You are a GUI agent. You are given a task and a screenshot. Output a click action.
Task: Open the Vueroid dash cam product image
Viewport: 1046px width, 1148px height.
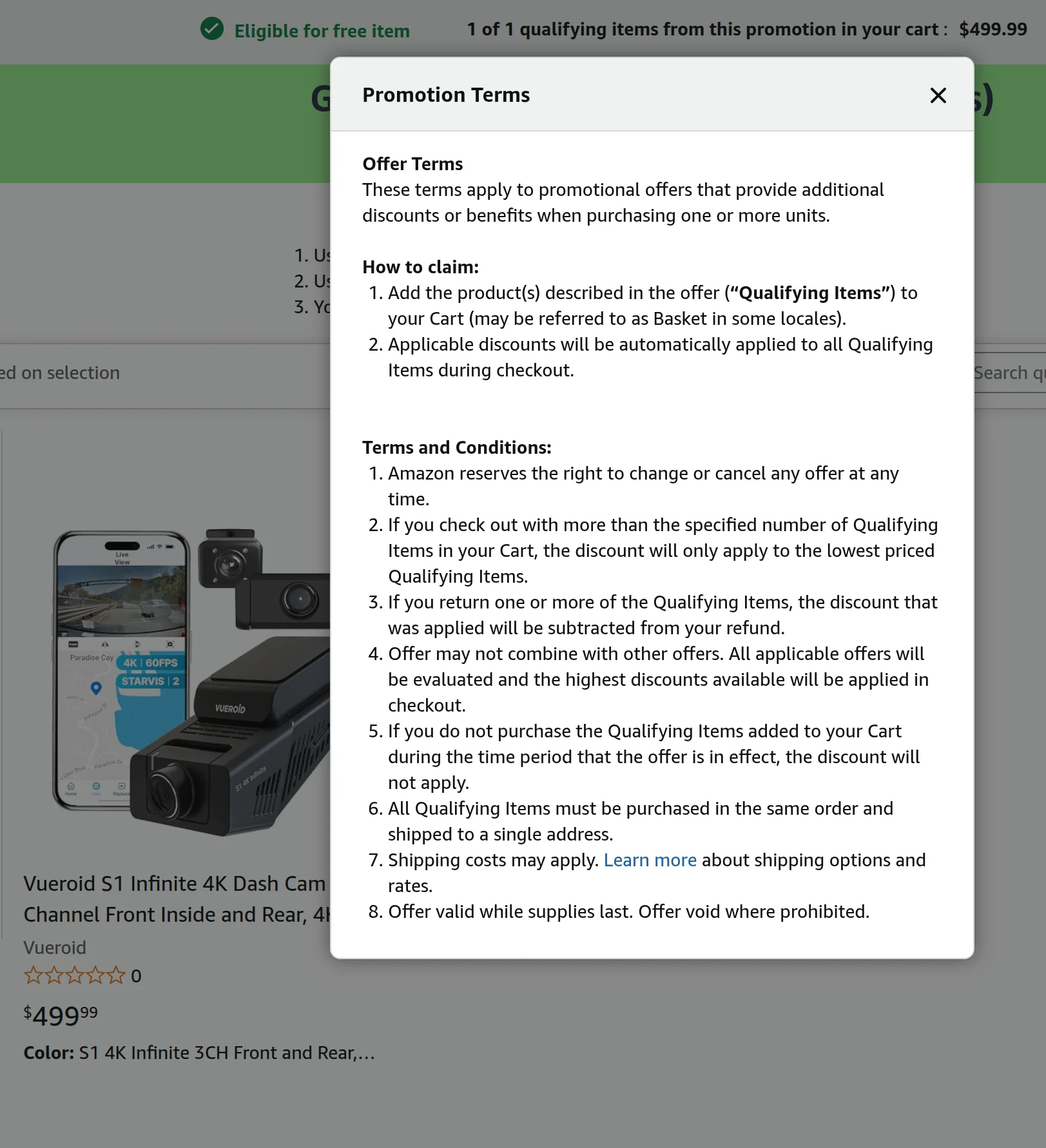click(x=191, y=683)
